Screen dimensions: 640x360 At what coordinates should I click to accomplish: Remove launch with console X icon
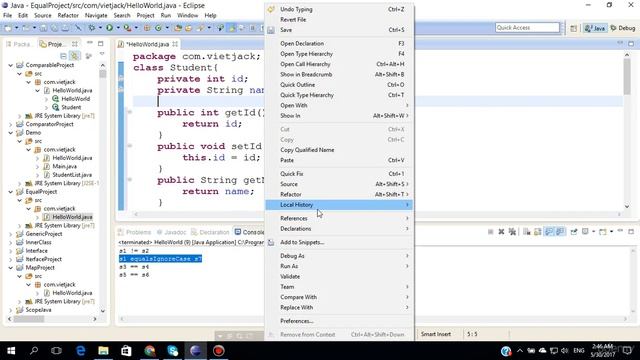coord(501,232)
